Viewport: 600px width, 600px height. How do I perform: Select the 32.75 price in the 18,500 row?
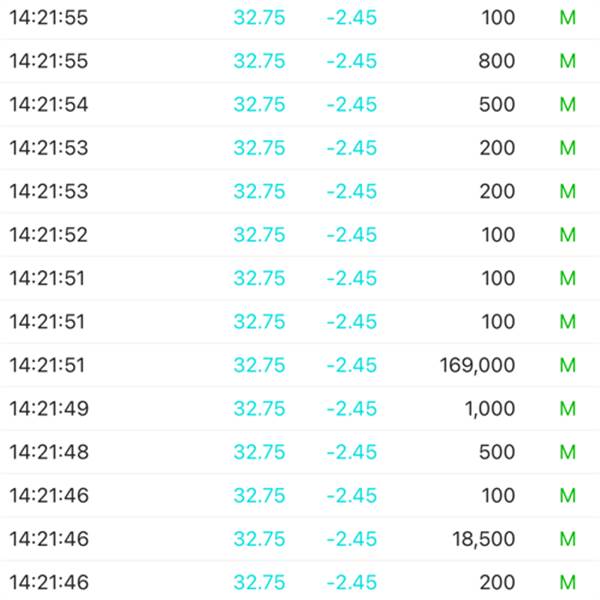tap(259, 539)
